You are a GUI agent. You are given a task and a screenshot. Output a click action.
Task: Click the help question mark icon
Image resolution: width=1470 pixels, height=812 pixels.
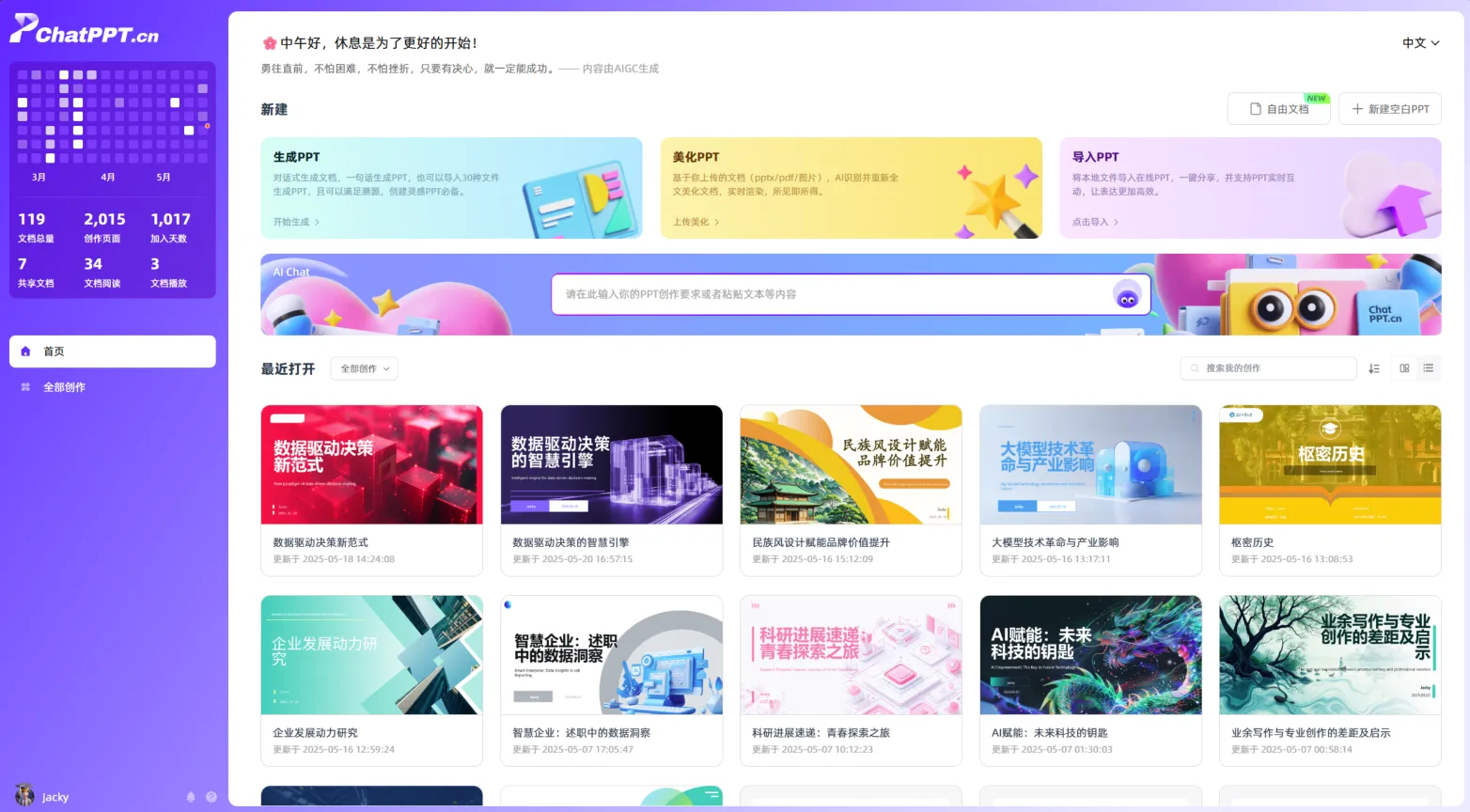[x=211, y=797]
